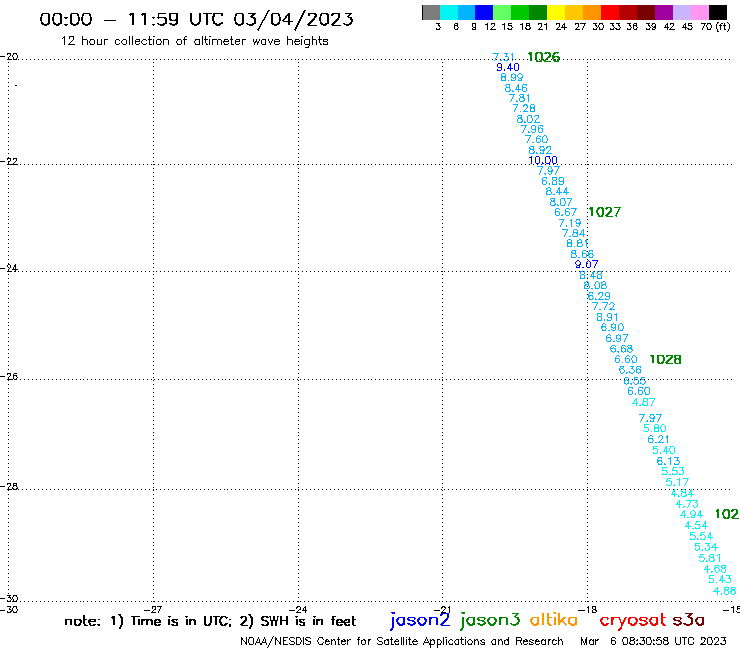The height and width of the screenshot is (650, 740).
Task: Click the 'Mar 6 08:30:58 UTC 2023' timestamp
Action: pyautogui.click(x=653, y=641)
